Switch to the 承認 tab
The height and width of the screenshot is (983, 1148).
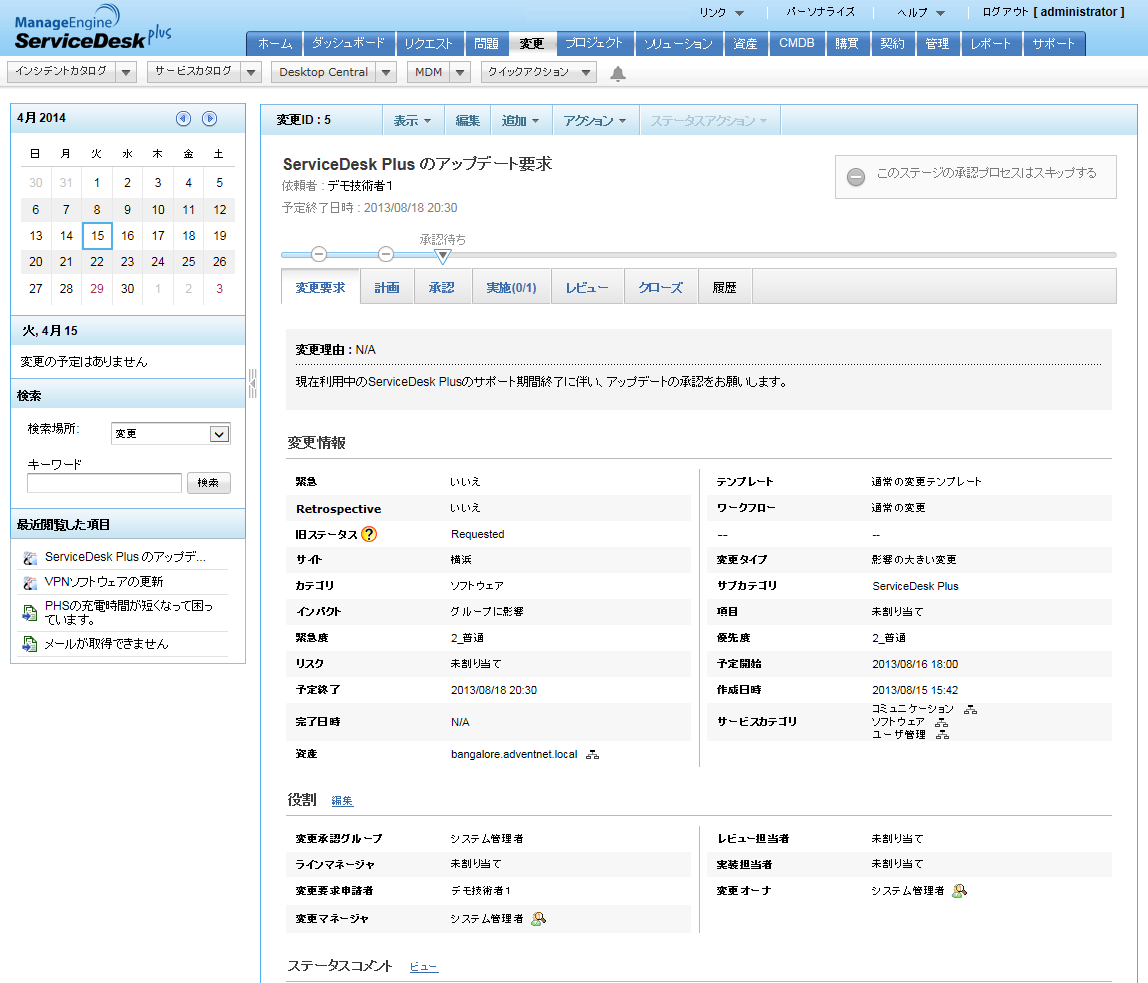click(x=441, y=287)
